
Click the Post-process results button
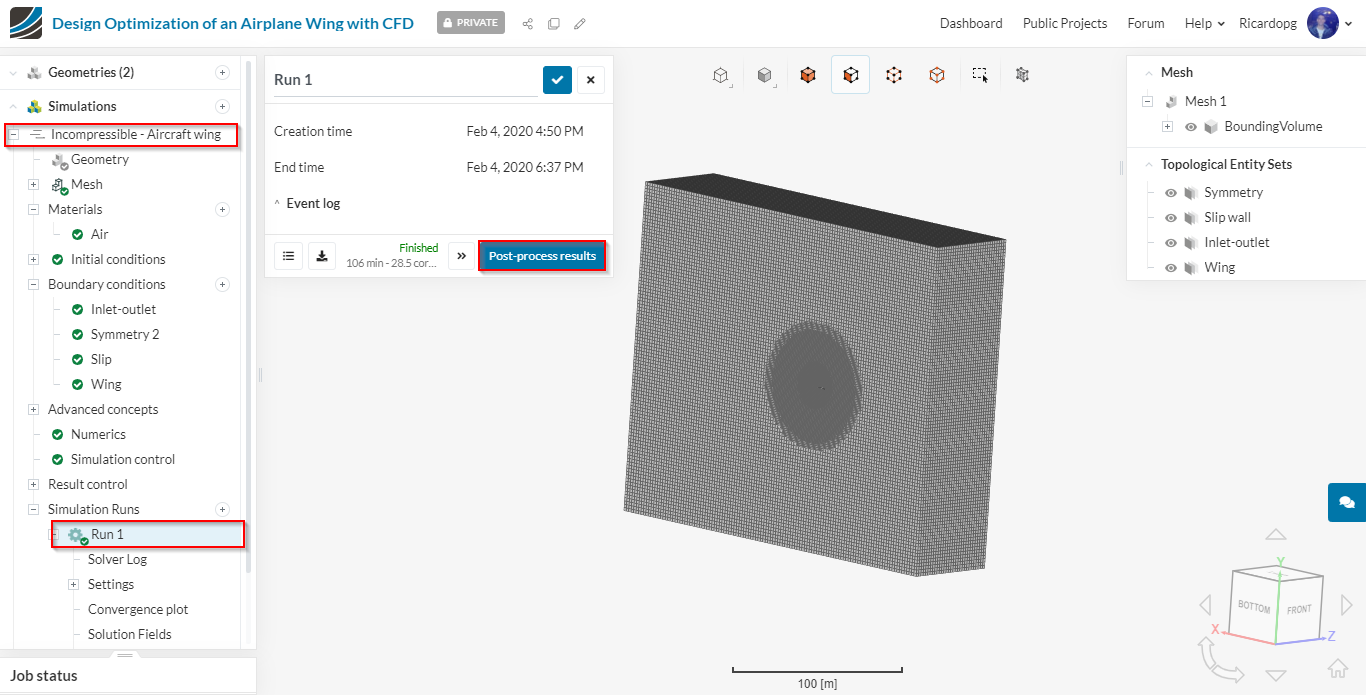pos(542,256)
